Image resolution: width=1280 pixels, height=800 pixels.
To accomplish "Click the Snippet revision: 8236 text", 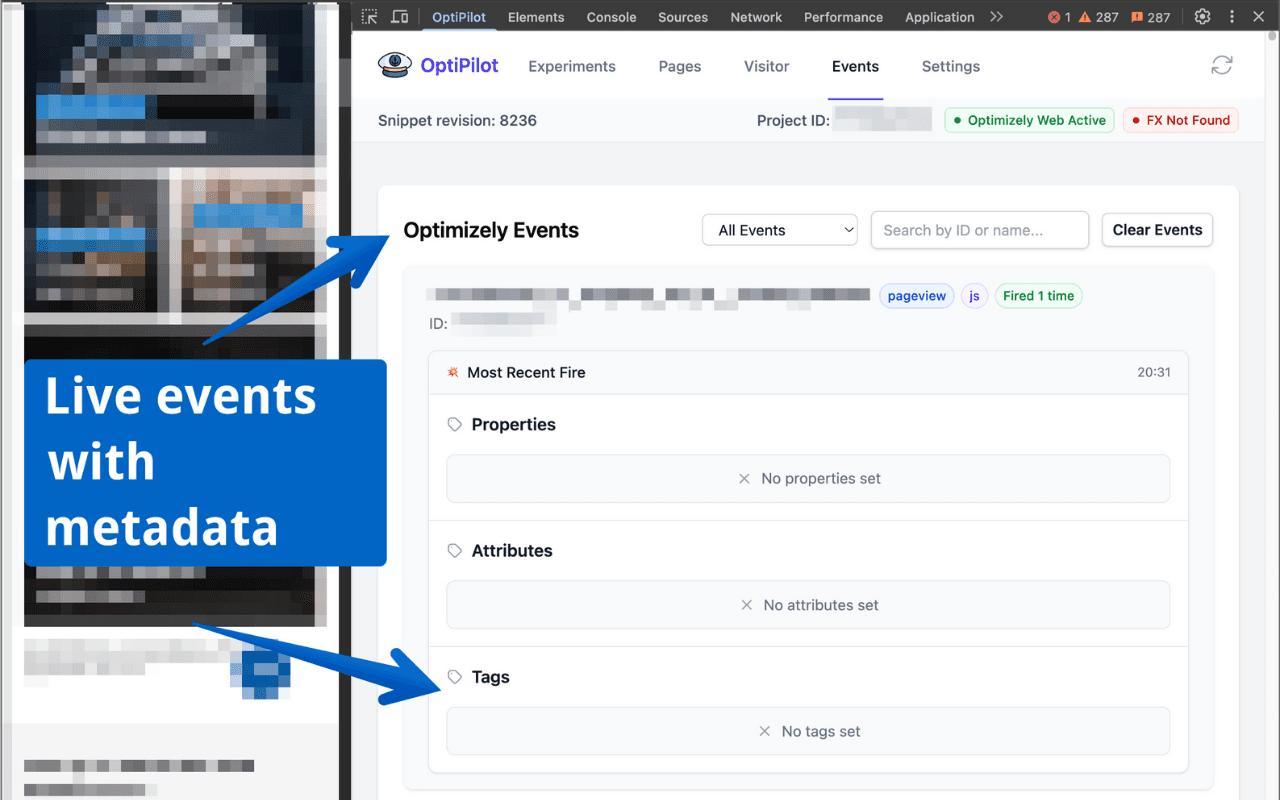I will [x=457, y=120].
